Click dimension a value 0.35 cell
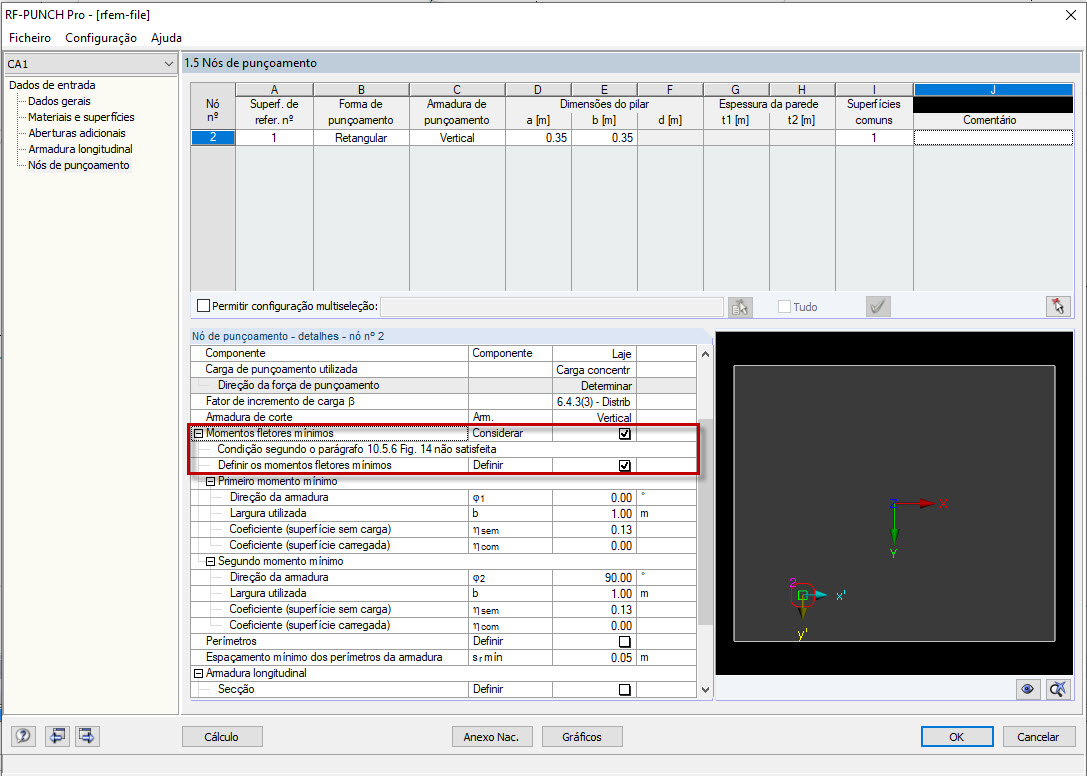The height and width of the screenshot is (776, 1087). (x=539, y=137)
